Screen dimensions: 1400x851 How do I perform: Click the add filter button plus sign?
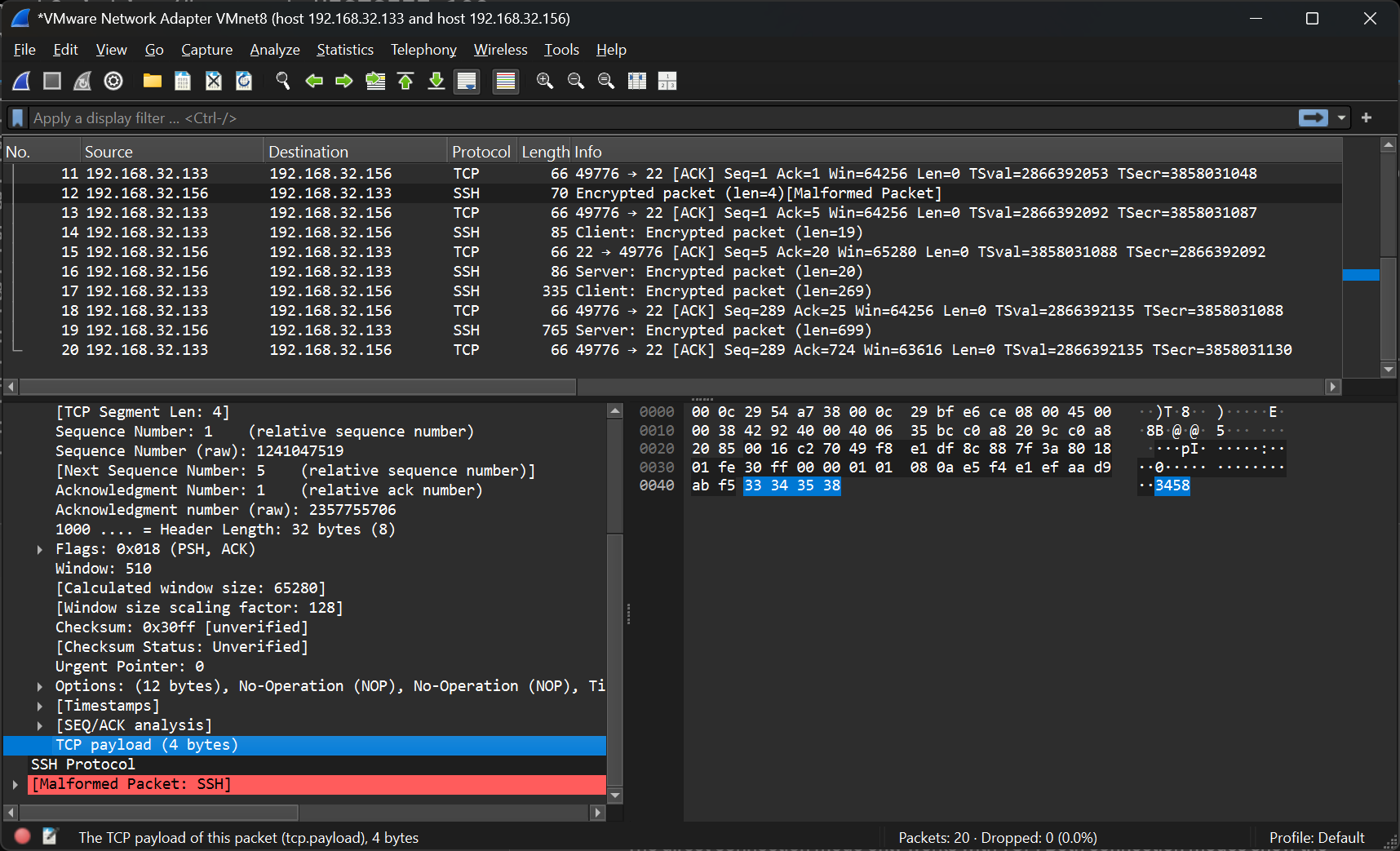pos(1367,118)
